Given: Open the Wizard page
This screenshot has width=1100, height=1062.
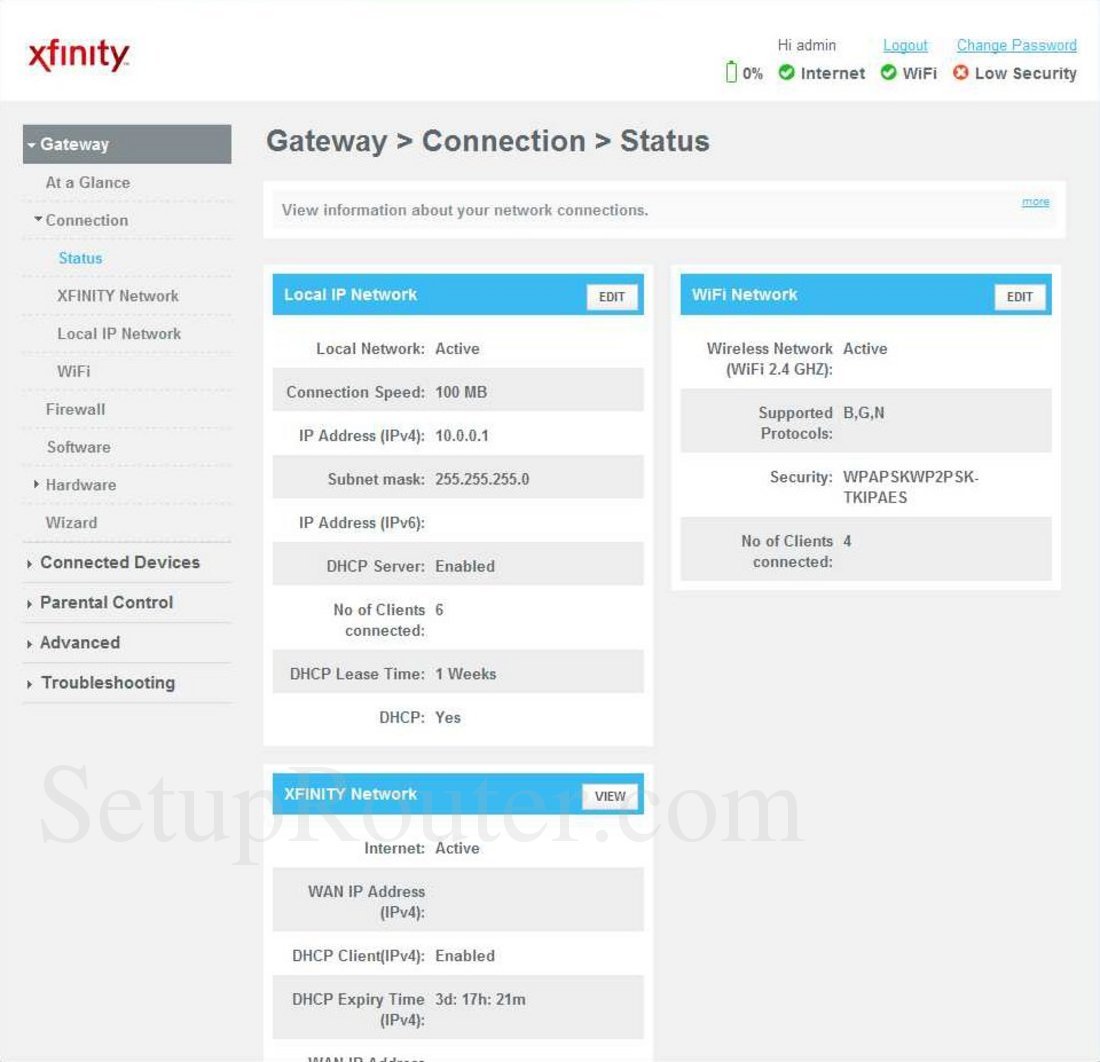Looking at the screenshot, I should (x=70, y=523).
